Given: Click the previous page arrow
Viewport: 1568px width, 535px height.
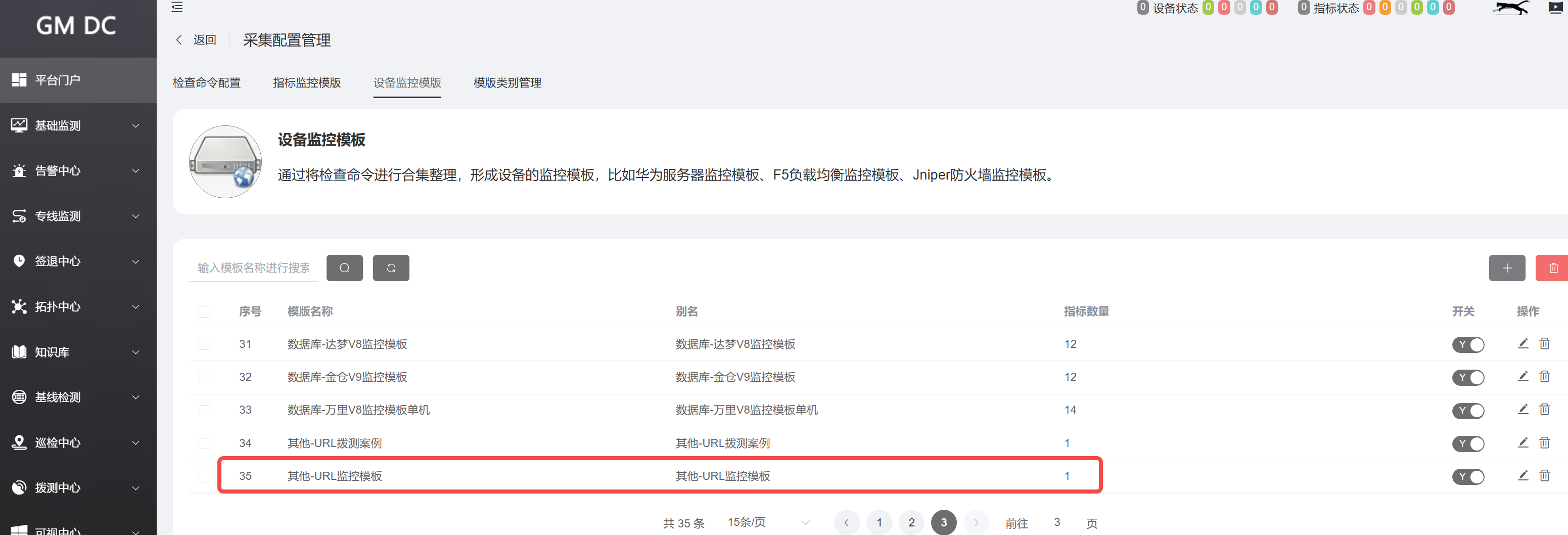Looking at the screenshot, I should pos(847,522).
